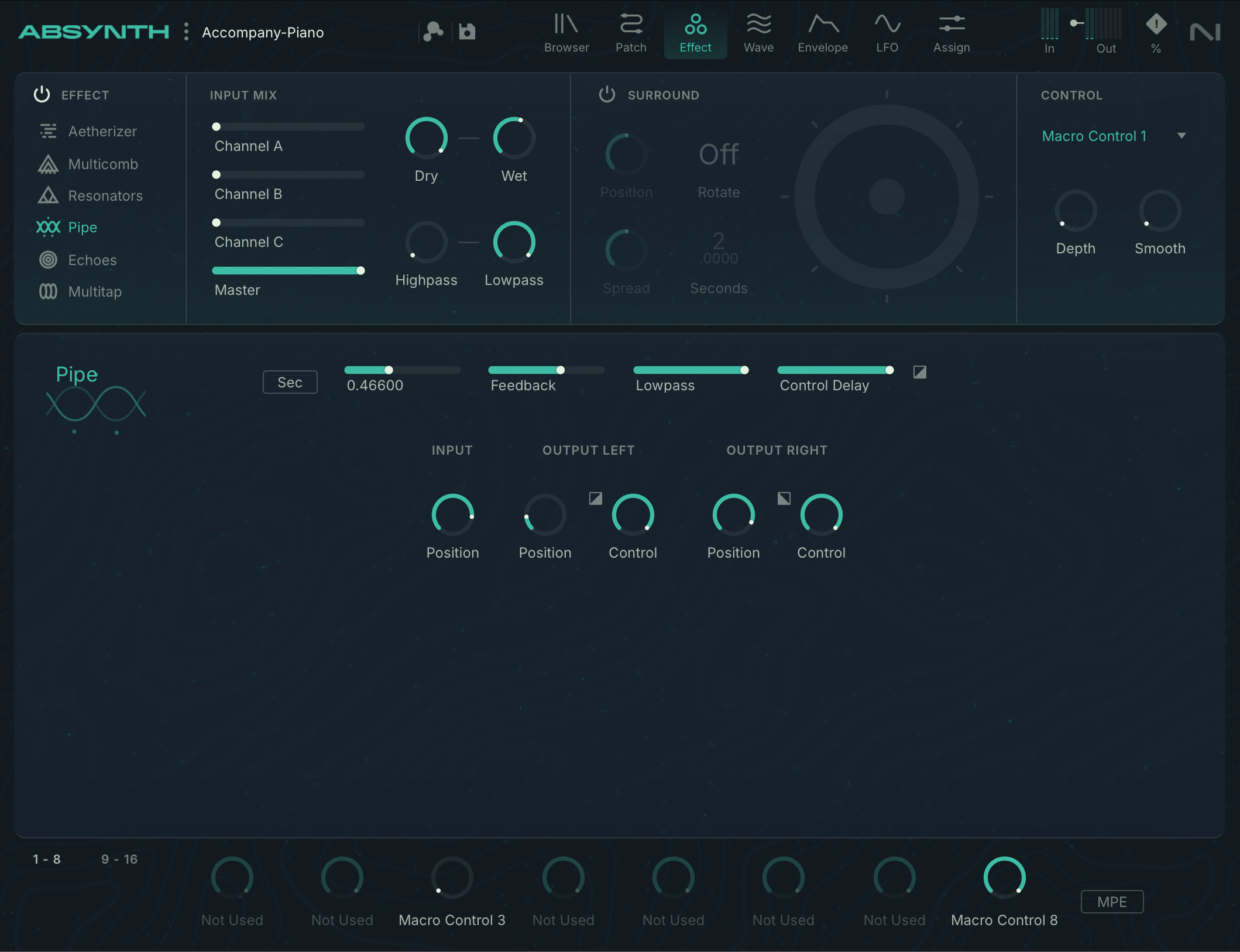Select the Echoes effect icon
1240x952 pixels.
(x=48, y=260)
